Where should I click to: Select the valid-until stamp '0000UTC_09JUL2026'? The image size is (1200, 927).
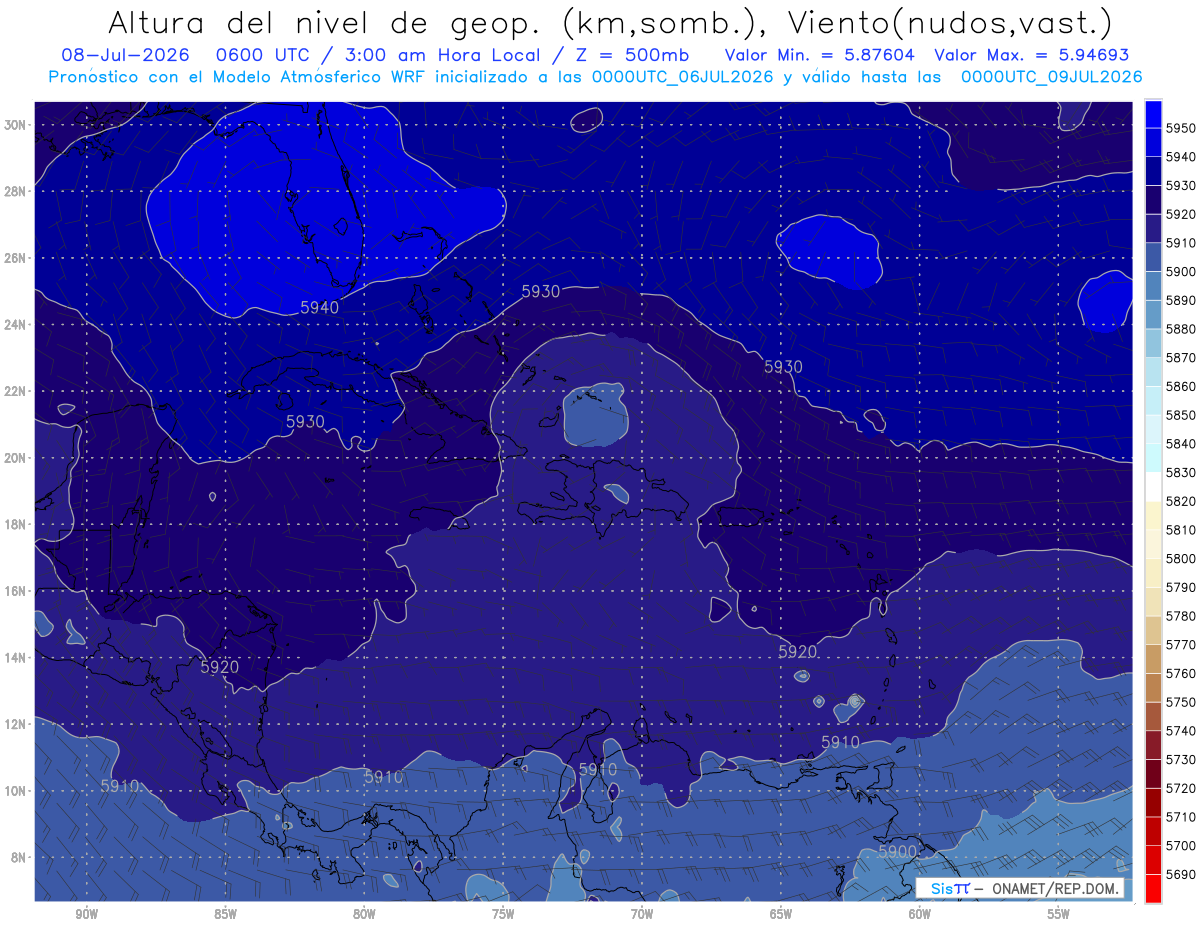[1052, 76]
